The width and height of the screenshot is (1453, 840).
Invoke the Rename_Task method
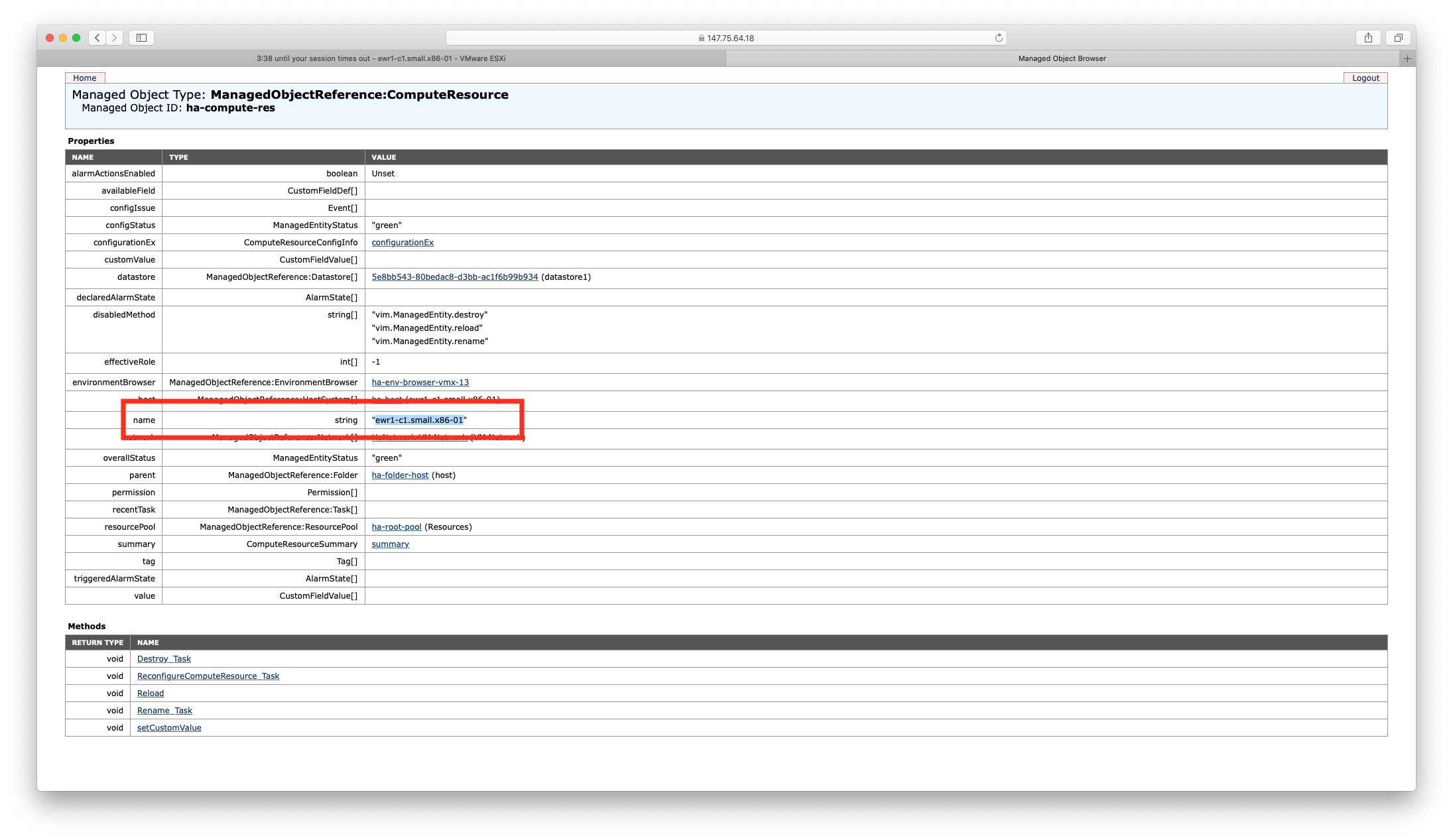click(164, 711)
